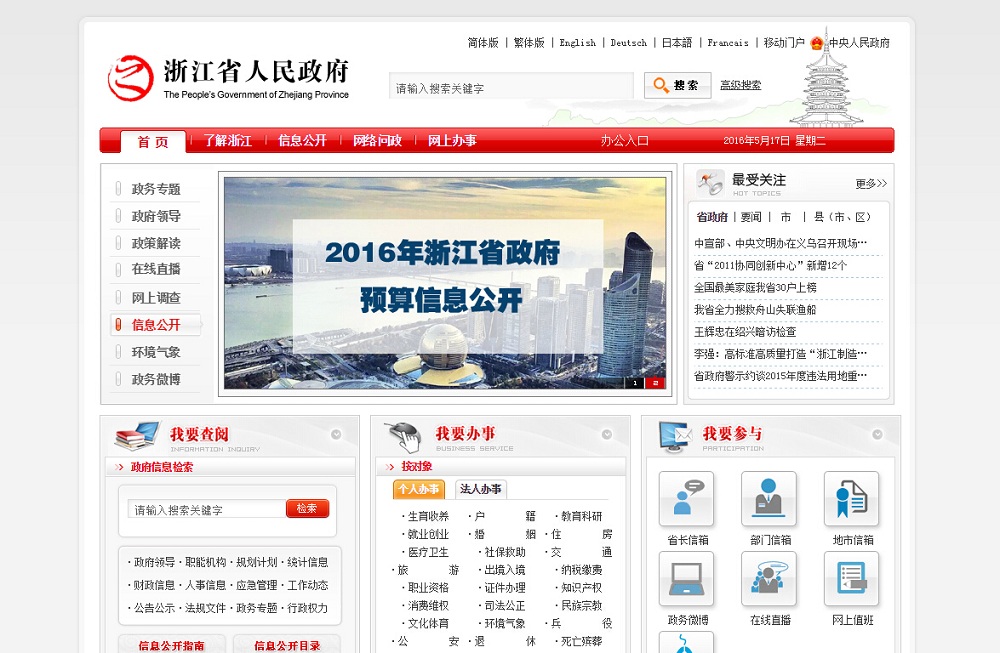Click the 2016 budget banner image
This screenshot has height=653, width=1000.
445,284
